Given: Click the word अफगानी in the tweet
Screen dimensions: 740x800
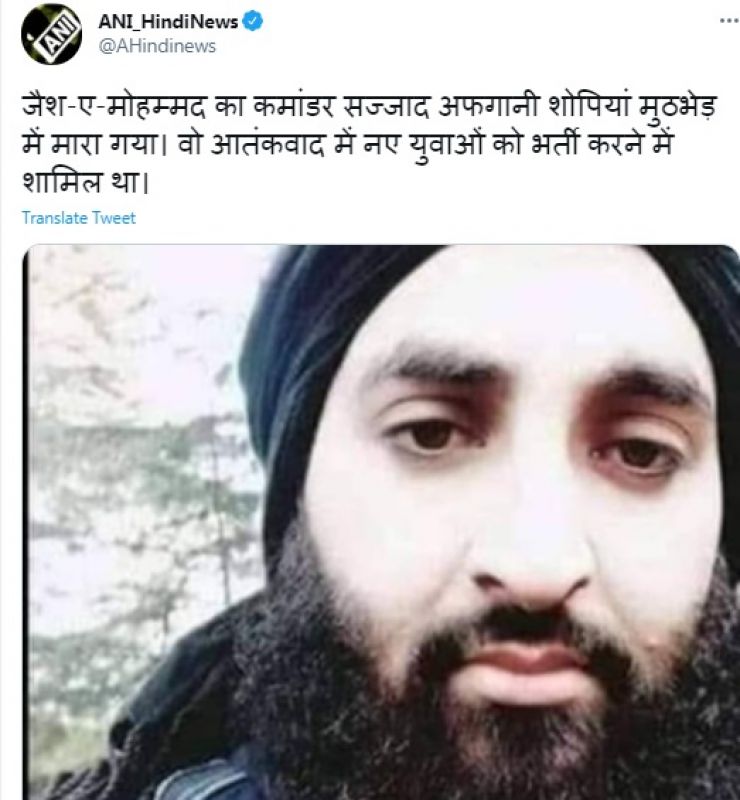Looking at the screenshot, I should click(488, 108).
